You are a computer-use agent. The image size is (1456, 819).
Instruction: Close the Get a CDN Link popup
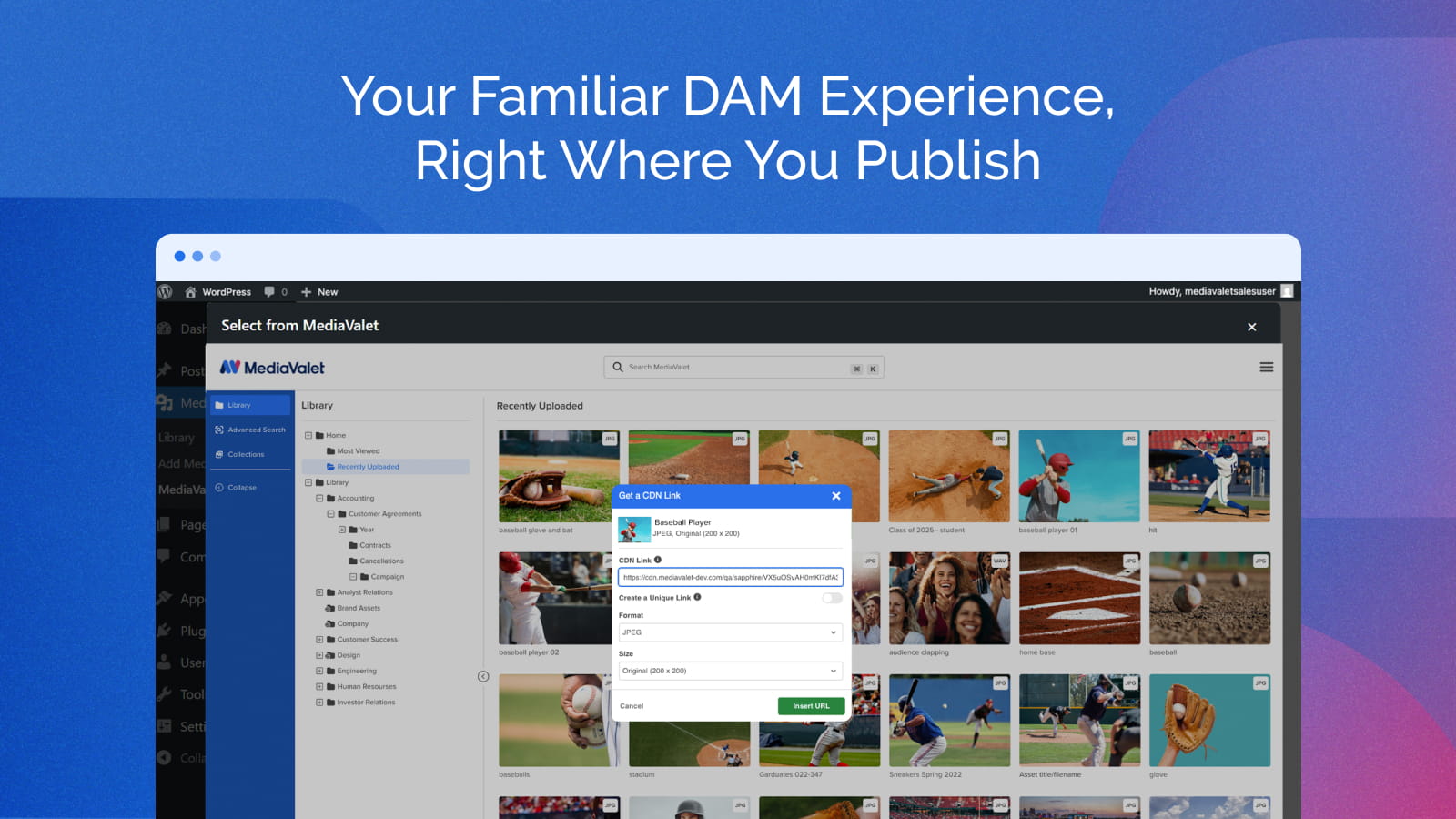836,496
